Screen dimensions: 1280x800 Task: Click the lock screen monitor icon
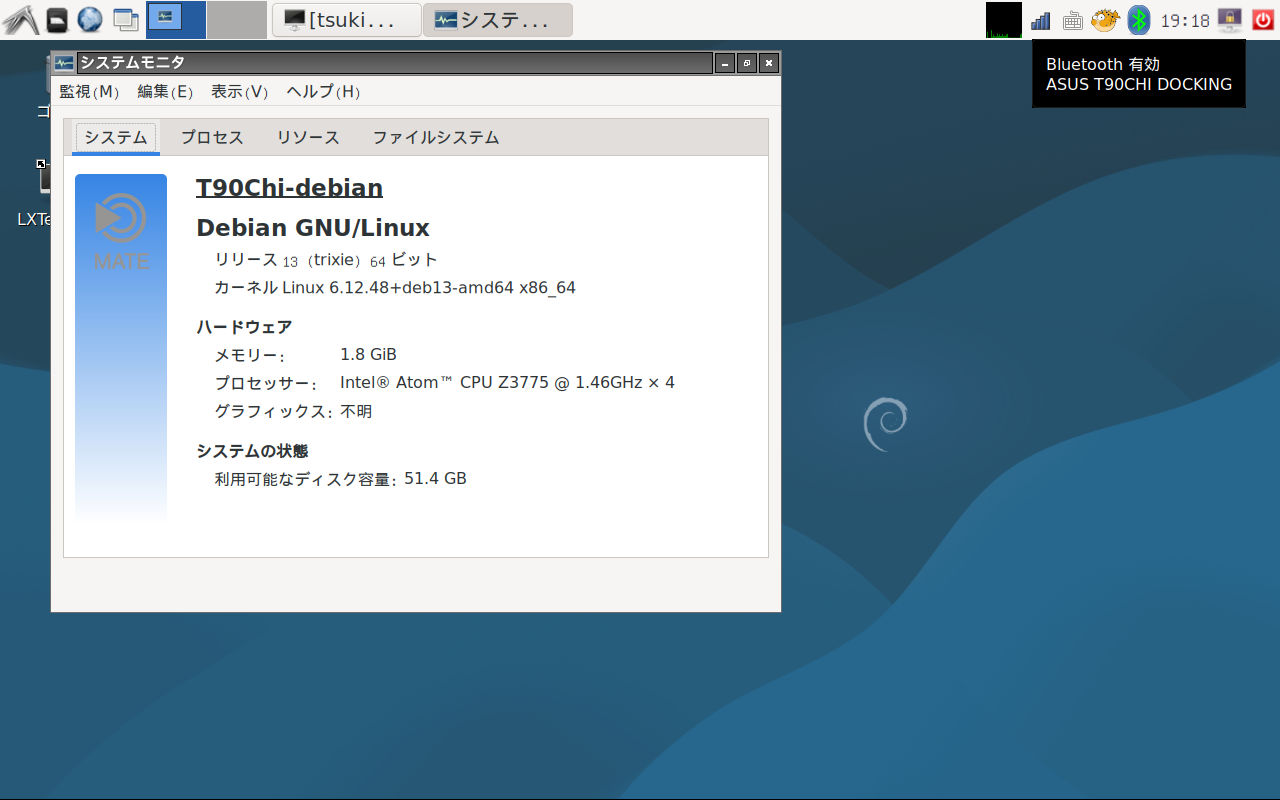1229,20
